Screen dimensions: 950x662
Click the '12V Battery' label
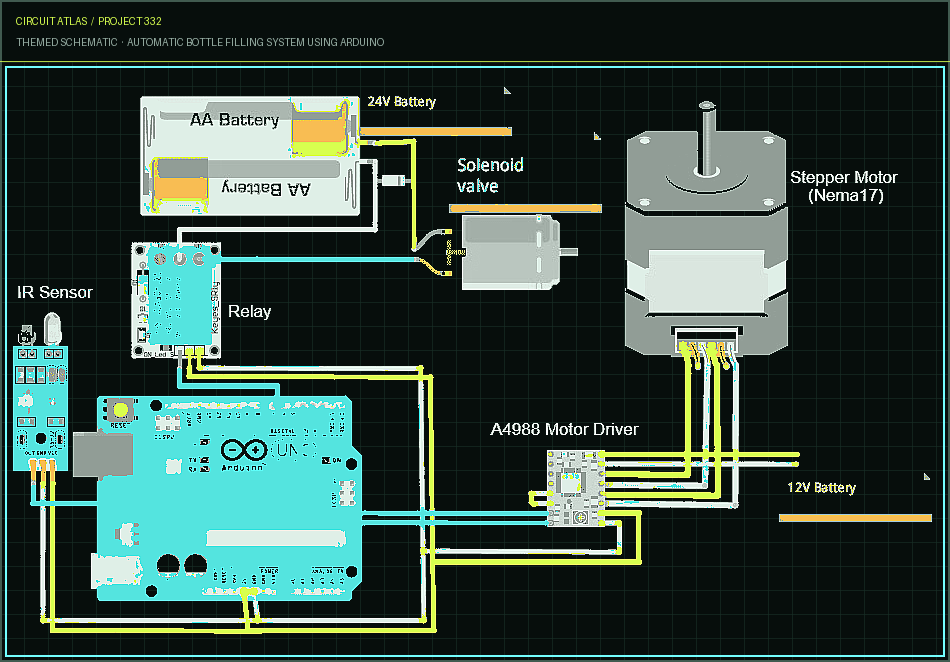[822, 488]
